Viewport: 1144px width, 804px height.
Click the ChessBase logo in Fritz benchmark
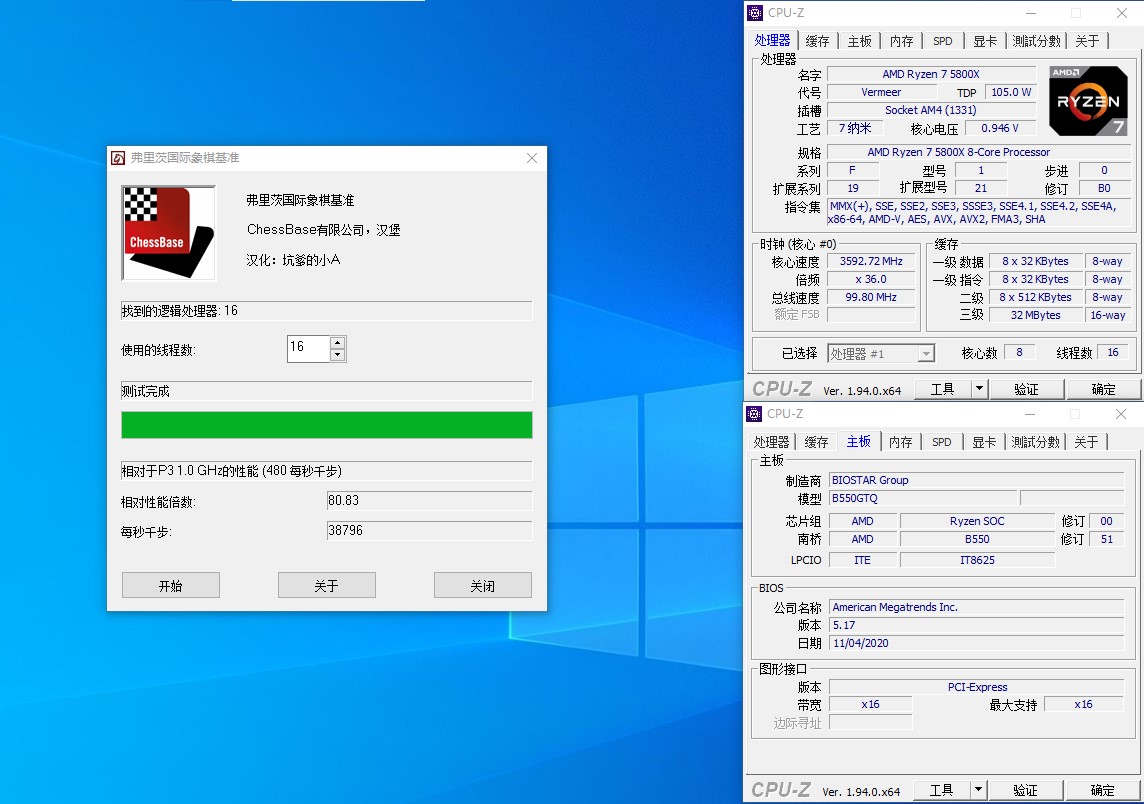tap(169, 233)
